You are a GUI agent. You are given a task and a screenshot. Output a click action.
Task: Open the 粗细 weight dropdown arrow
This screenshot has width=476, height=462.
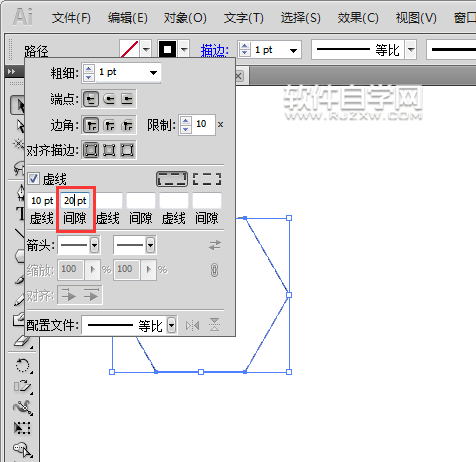[153, 73]
